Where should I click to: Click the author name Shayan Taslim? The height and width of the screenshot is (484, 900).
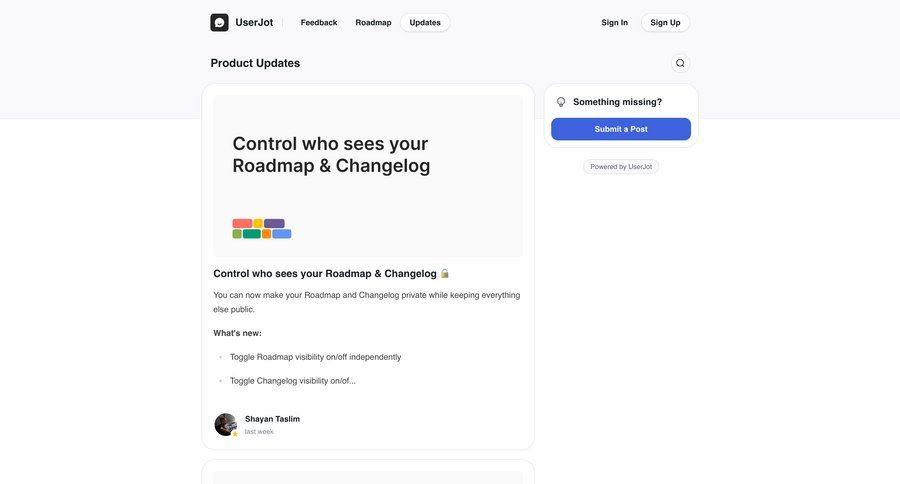272,419
